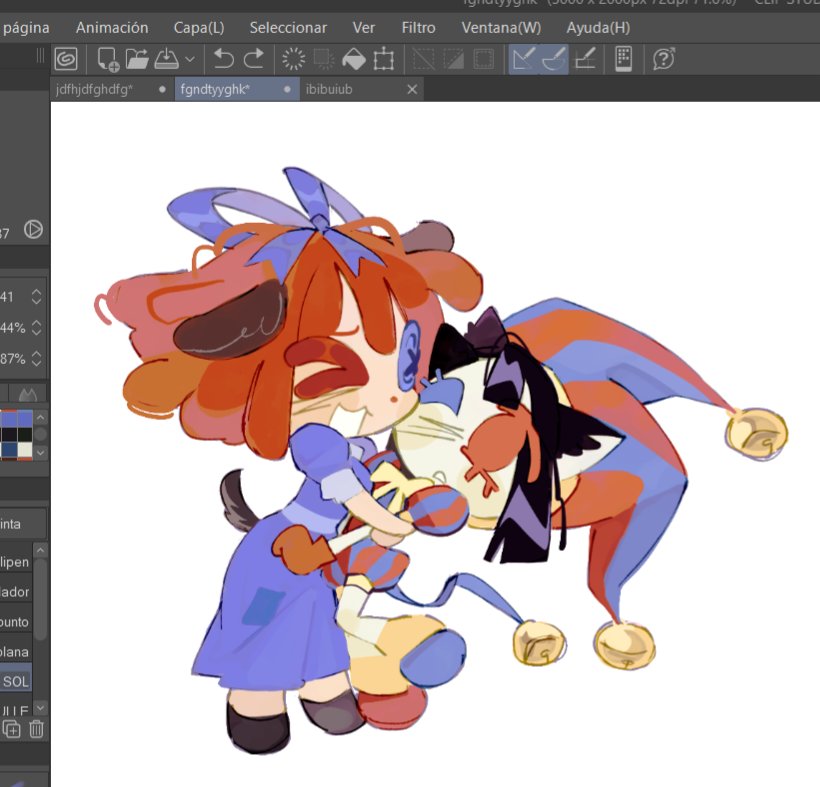Click the circular play arrow icon
Viewport: 820px width, 787px height.
[33, 229]
